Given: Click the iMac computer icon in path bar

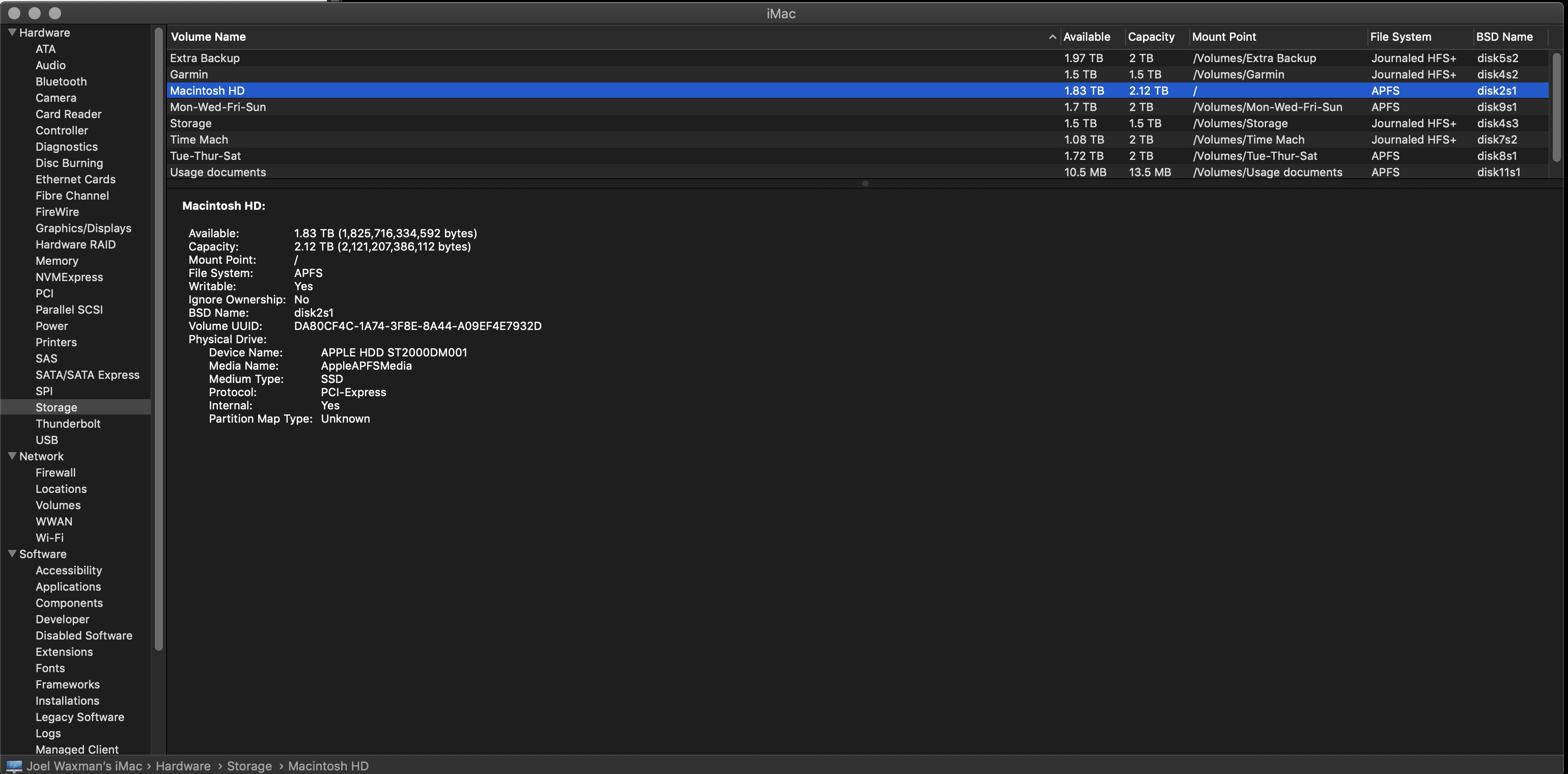Looking at the screenshot, I should [x=14, y=765].
